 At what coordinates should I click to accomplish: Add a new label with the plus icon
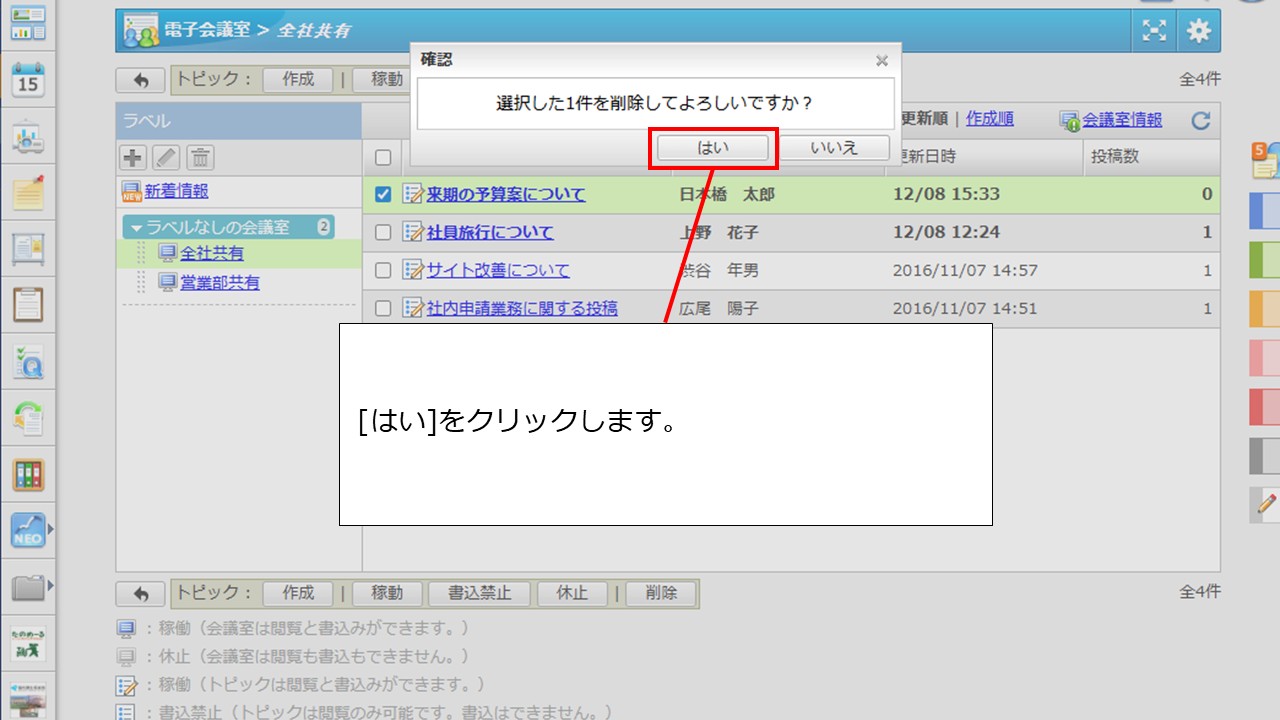click(x=132, y=157)
